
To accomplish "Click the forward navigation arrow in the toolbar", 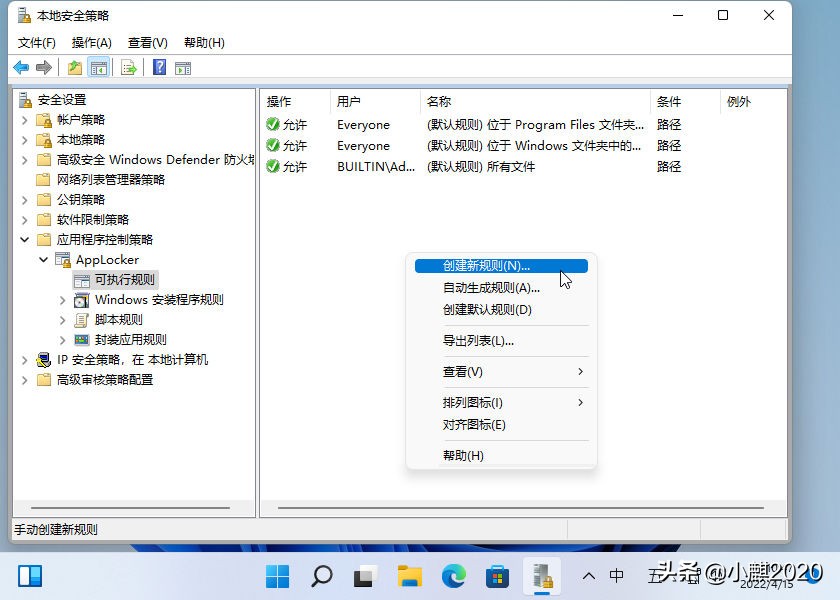I will coord(42,67).
